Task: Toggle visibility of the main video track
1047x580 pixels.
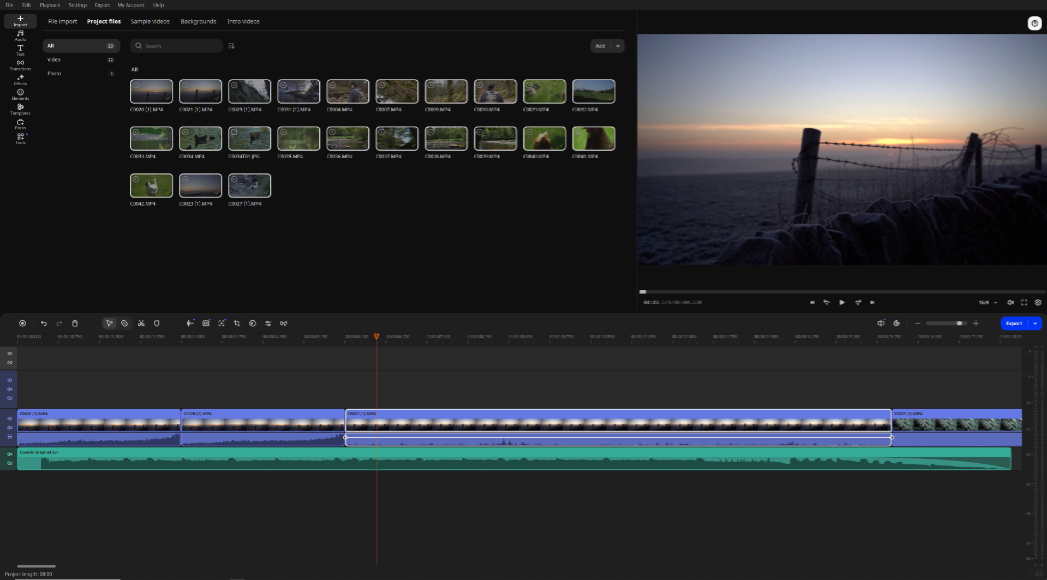Action: [9, 418]
